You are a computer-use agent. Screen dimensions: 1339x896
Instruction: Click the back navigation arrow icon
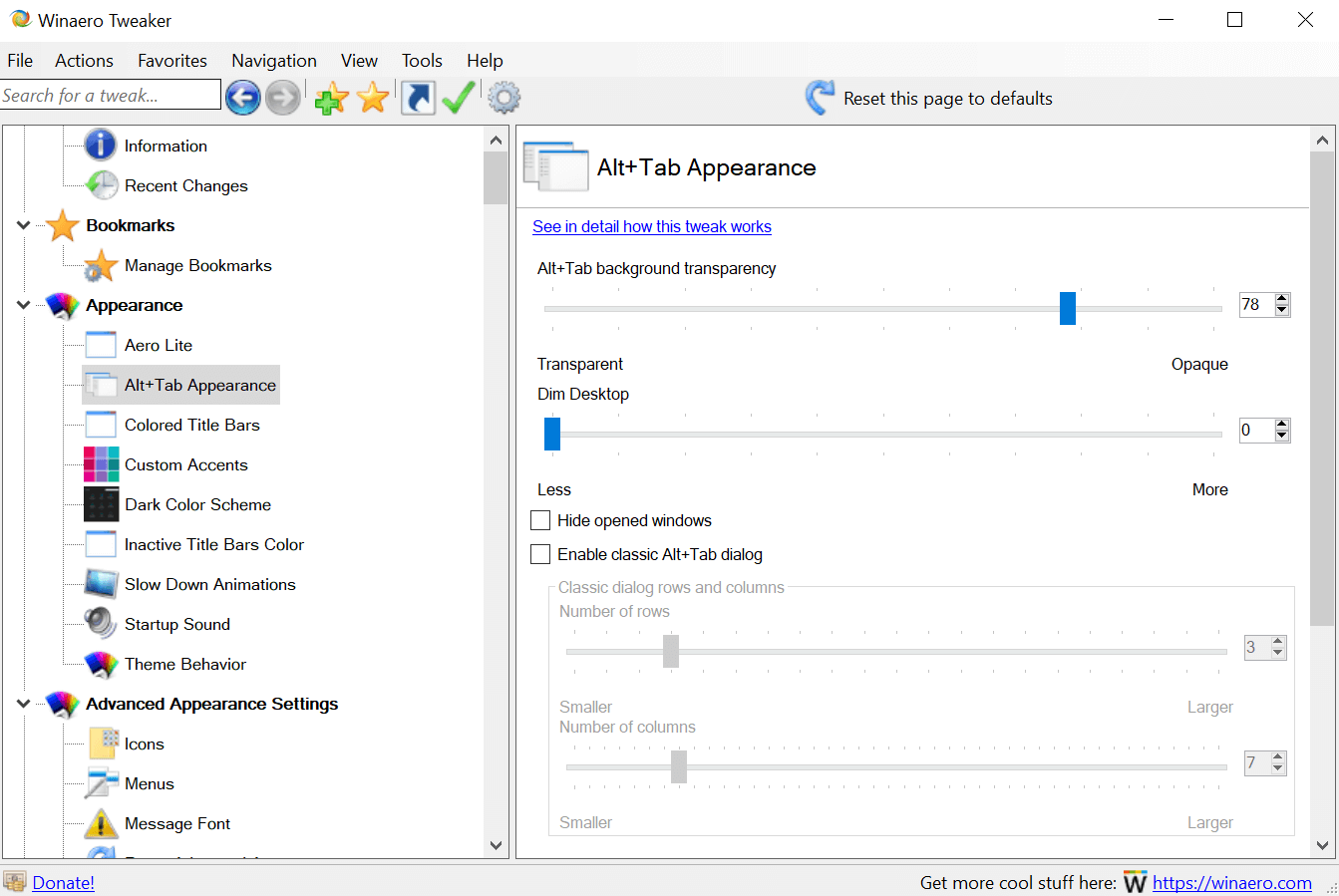tap(242, 97)
